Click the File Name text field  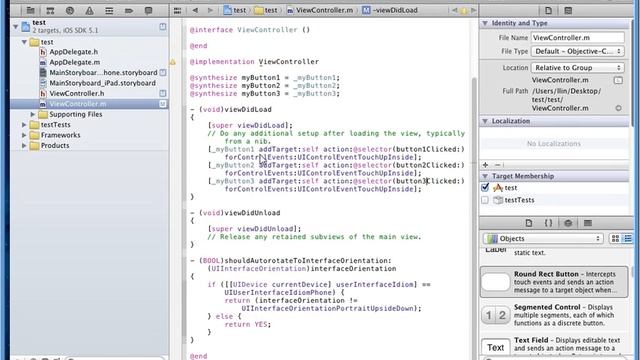578,38
